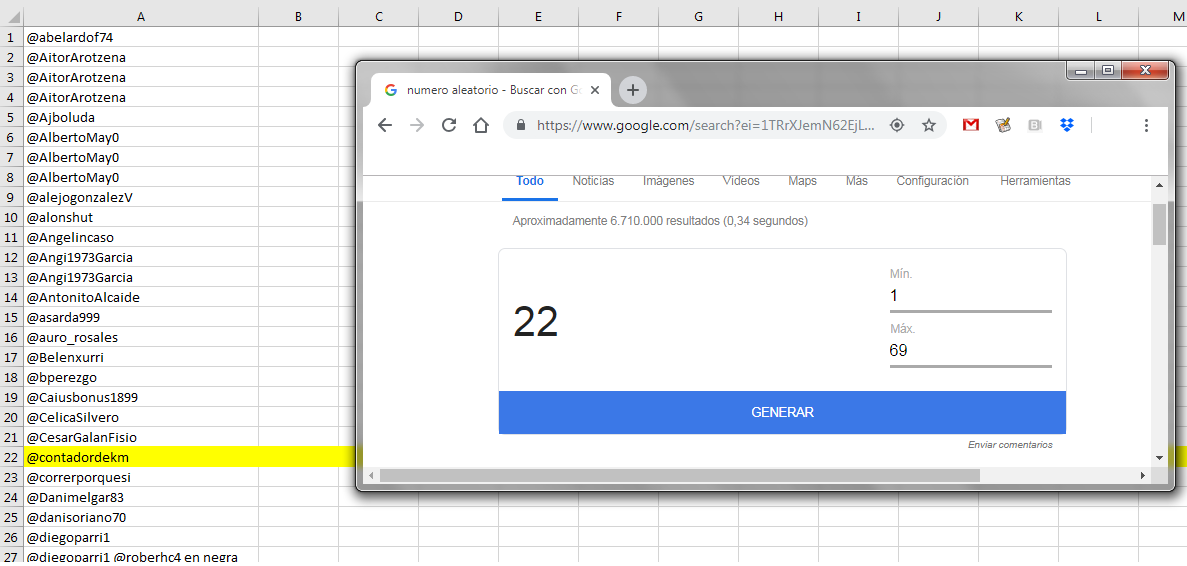Switch to the Maps search tab
Image resolution: width=1187 pixels, height=566 pixels.
point(802,182)
